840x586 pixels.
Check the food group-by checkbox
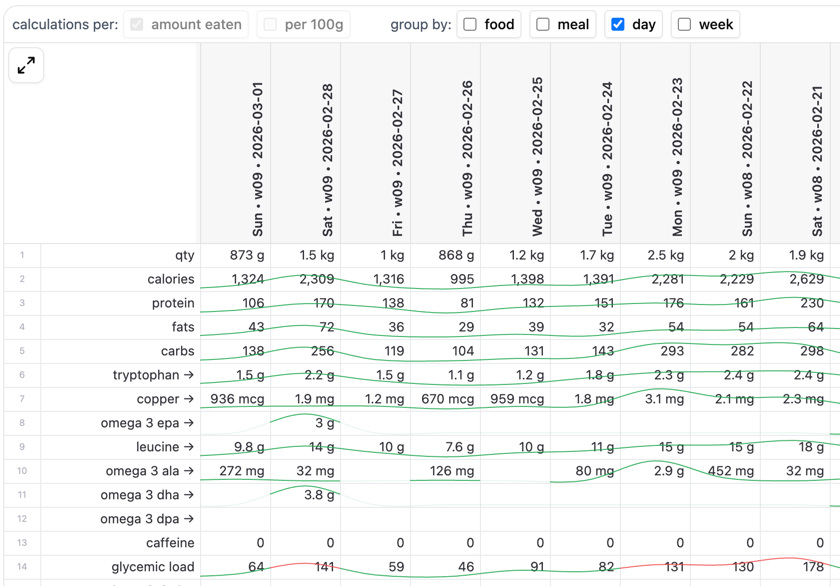[470, 24]
